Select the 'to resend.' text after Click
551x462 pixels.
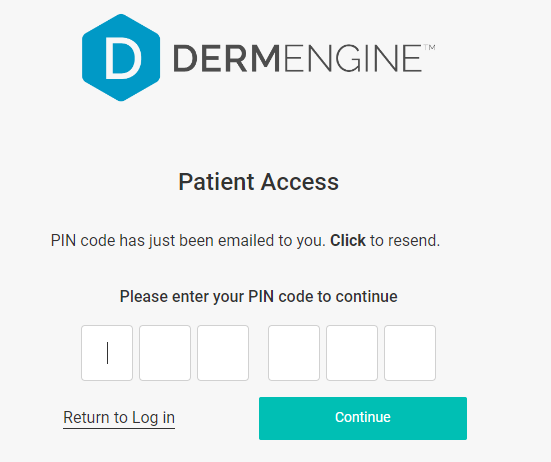pos(405,241)
